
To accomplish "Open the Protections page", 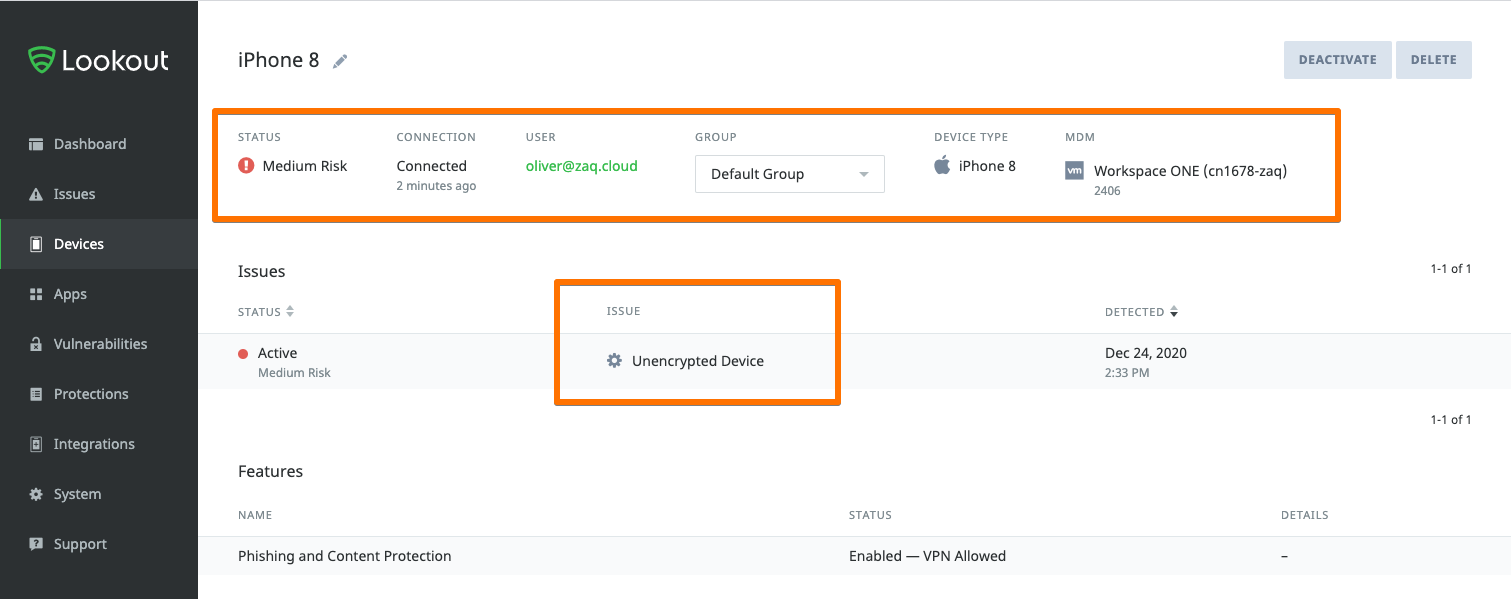I will pyautogui.click(x=99, y=394).
